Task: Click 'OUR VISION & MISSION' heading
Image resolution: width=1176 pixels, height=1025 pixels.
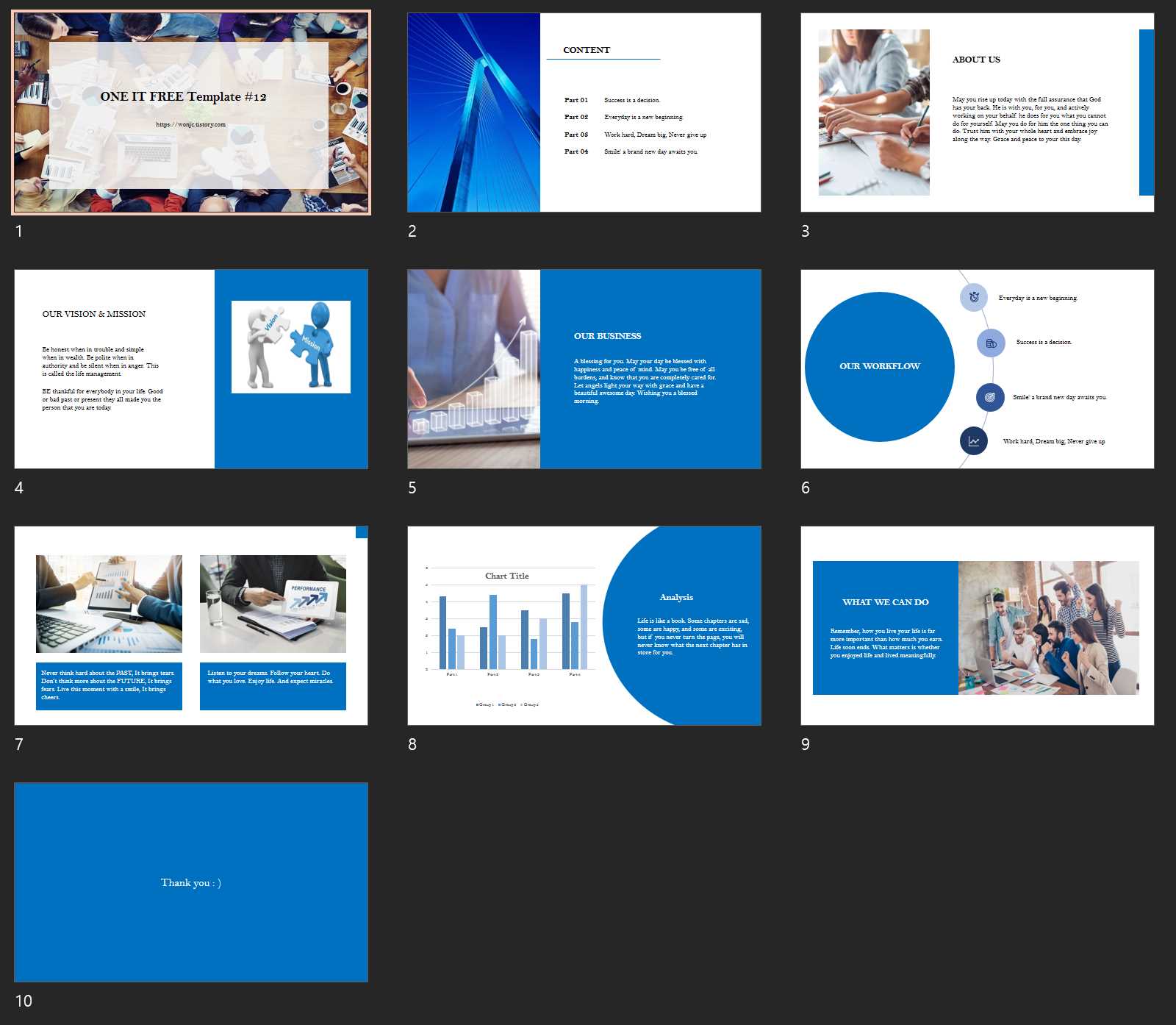Action: [94, 314]
